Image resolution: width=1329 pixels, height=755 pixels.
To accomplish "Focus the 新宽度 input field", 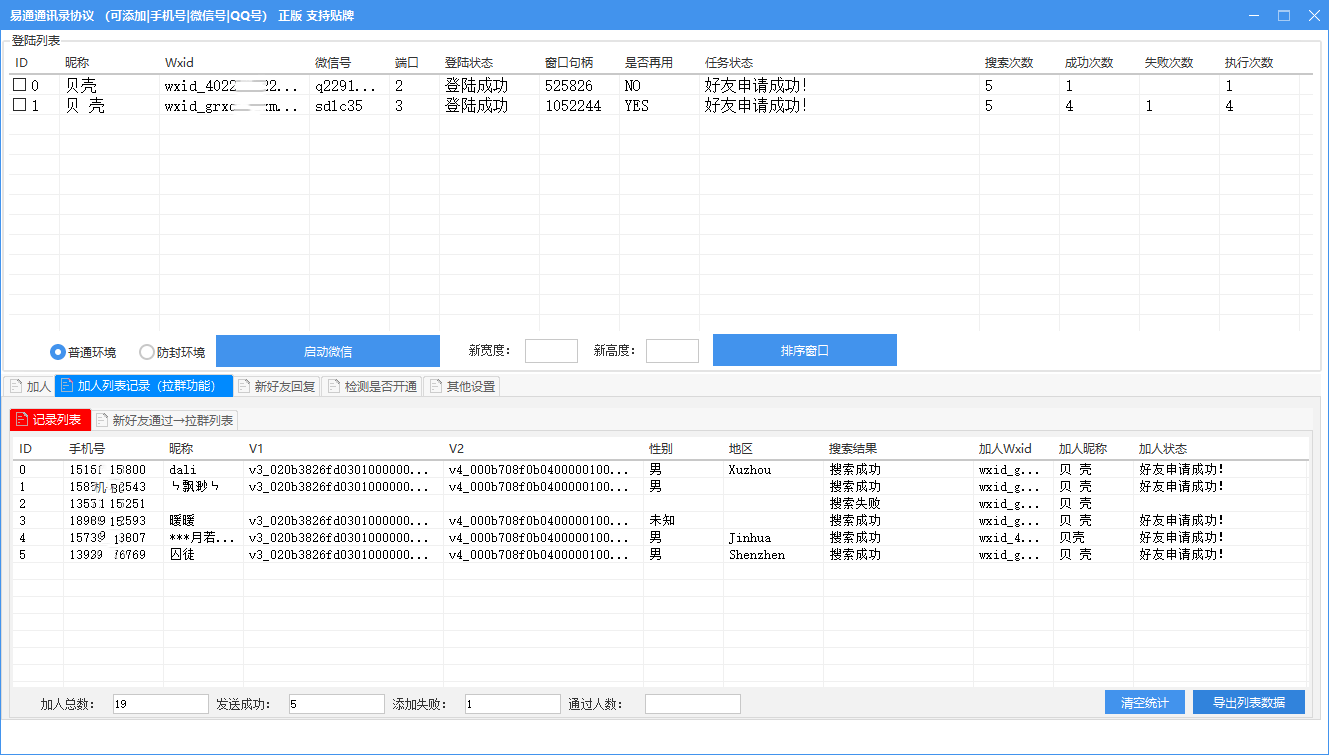I will tap(551, 351).
